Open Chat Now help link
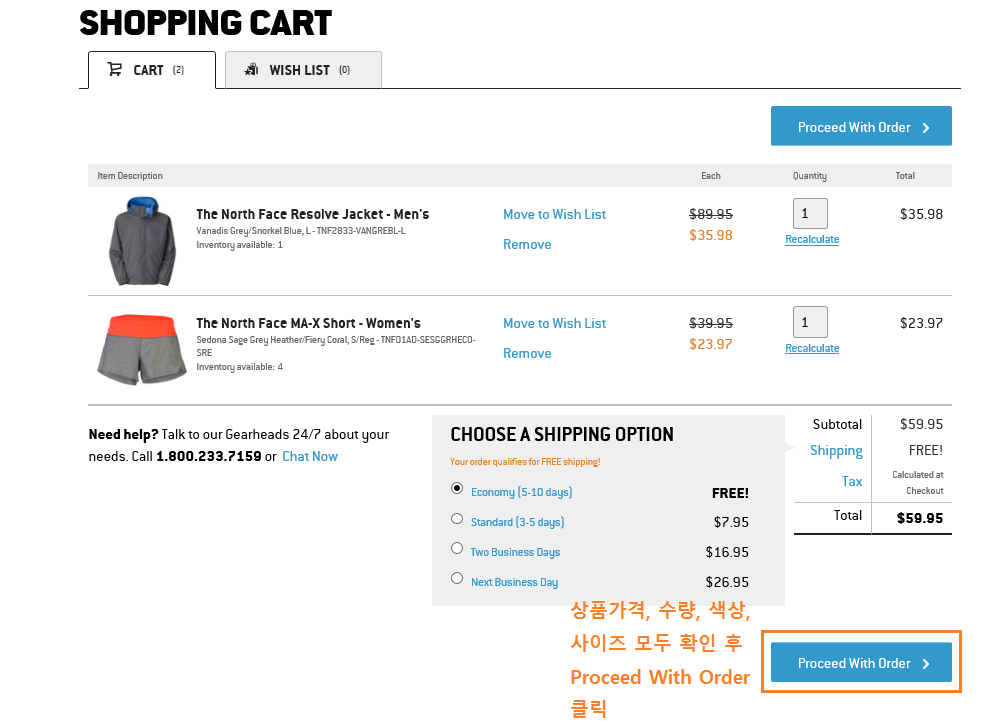 [x=310, y=457]
